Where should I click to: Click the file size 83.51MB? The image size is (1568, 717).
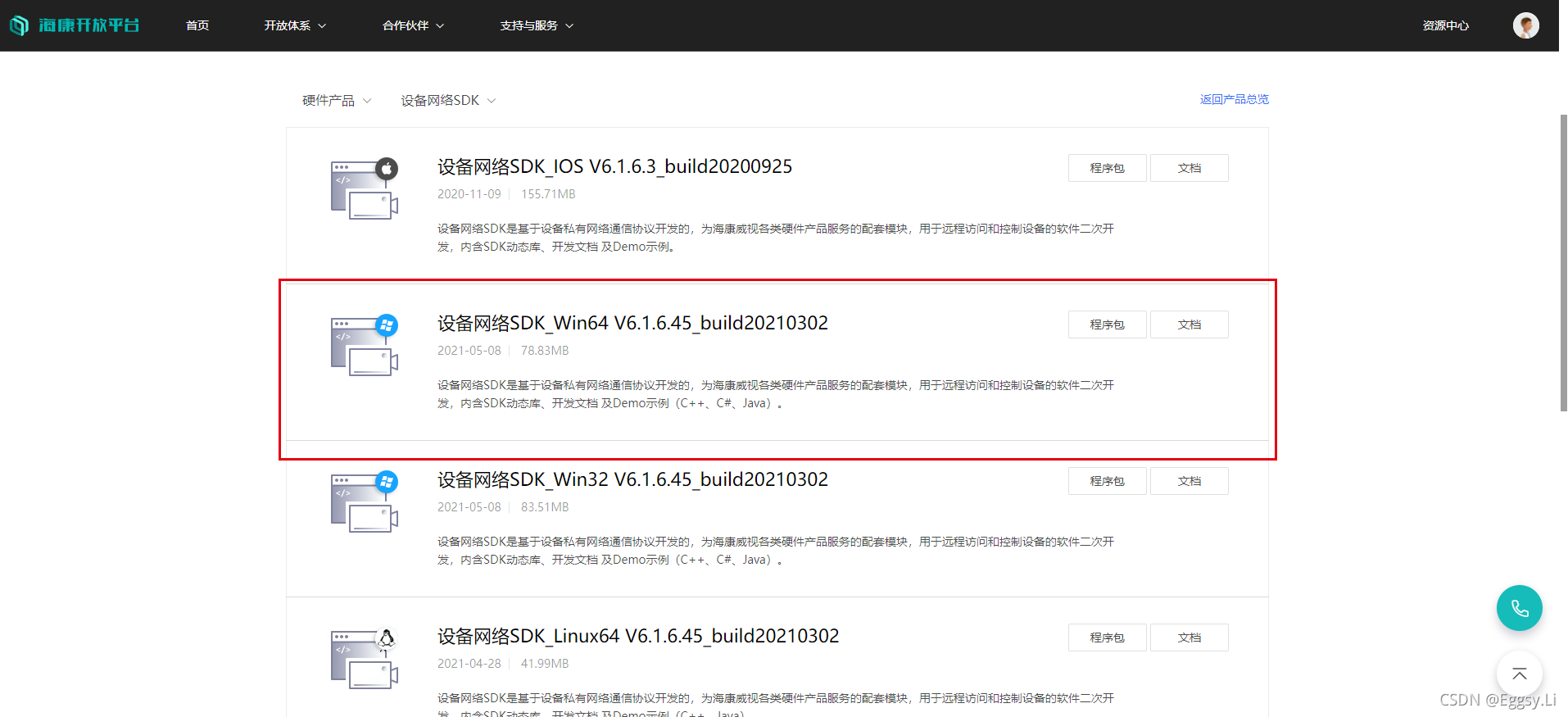pyautogui.click(x=545, y=507)
